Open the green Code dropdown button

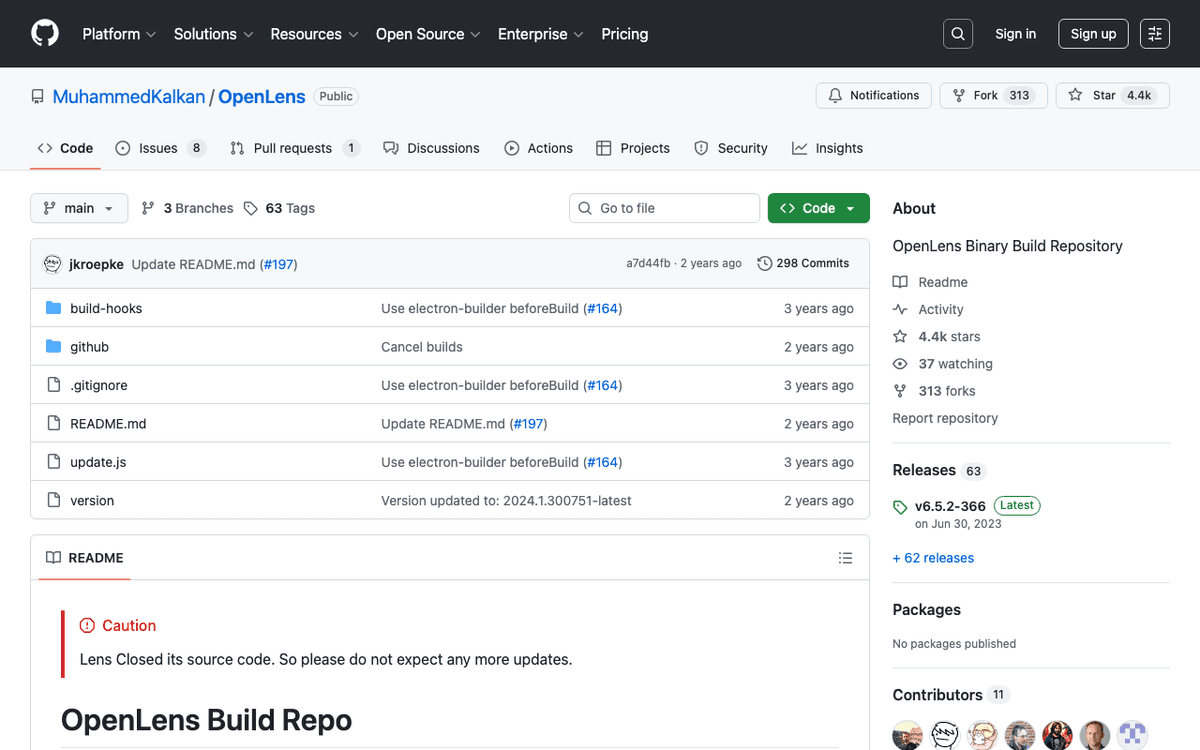[819, 208]
